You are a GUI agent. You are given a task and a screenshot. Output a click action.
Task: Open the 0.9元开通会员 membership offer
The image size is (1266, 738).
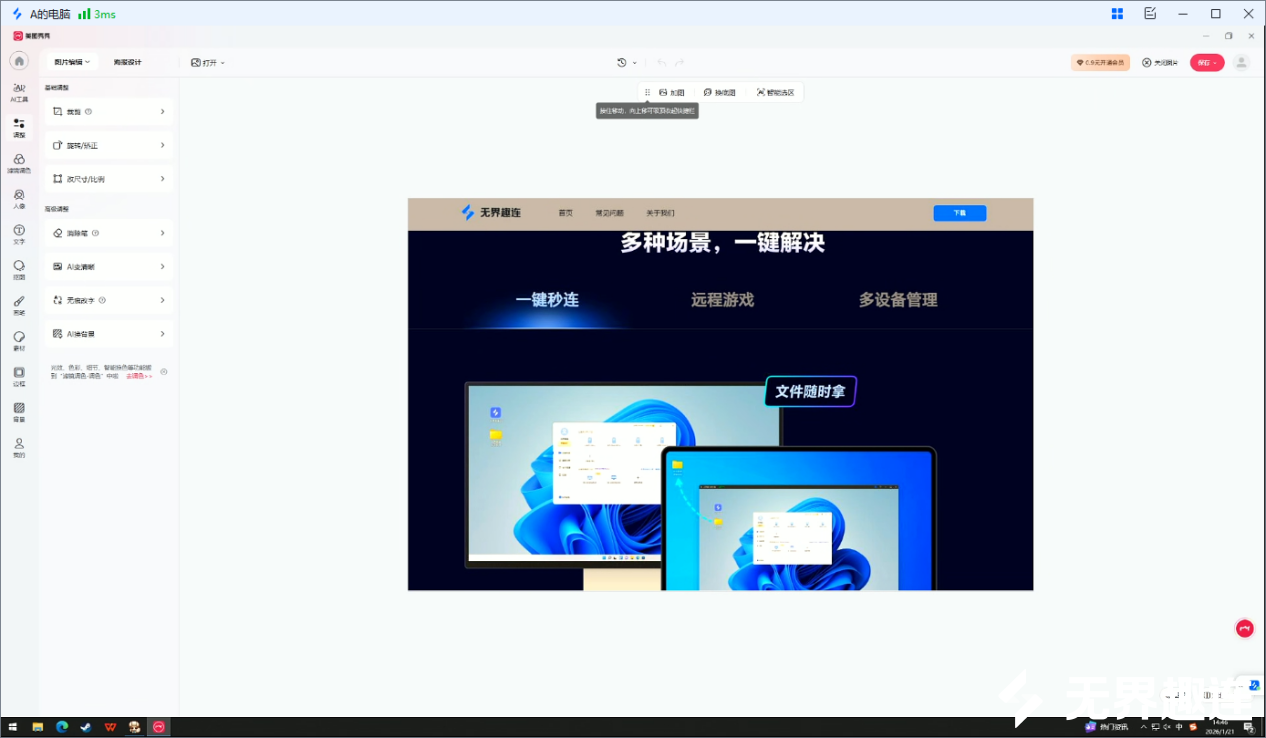click(1100, 61)
